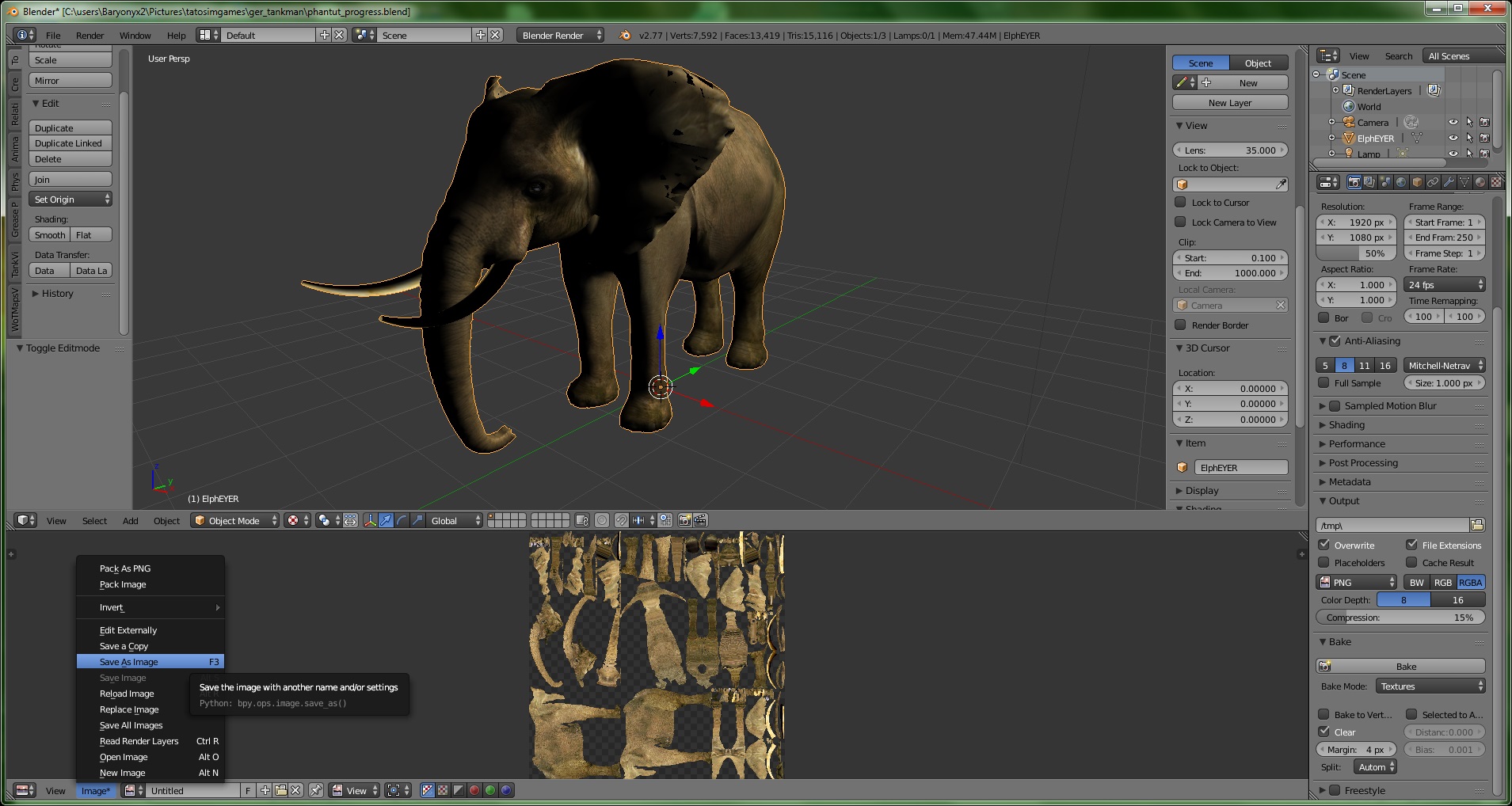Viewport: 1512px width, 806px height.
Task: Adjust the PNG Compression slider
Action: click(x=1400, y=618)
